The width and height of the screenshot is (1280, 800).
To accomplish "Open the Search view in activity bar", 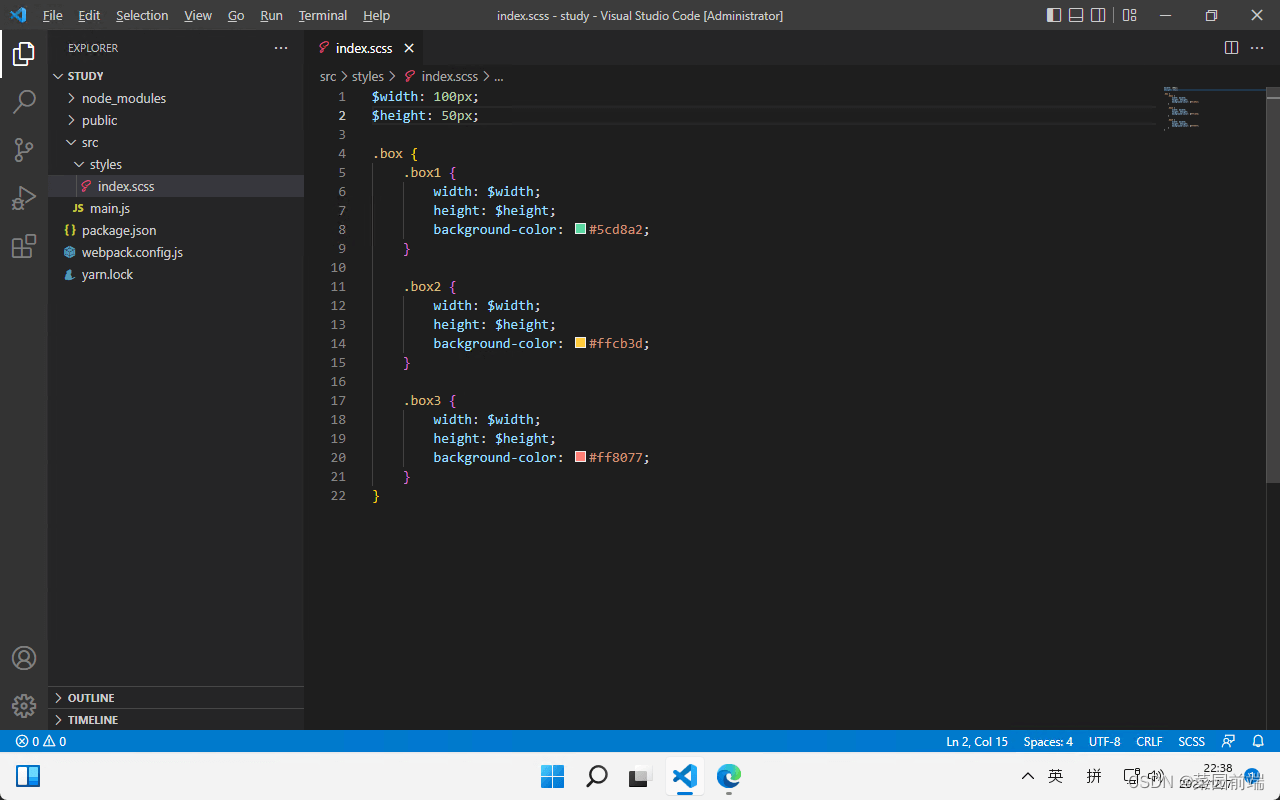I will tap(24, 102).
